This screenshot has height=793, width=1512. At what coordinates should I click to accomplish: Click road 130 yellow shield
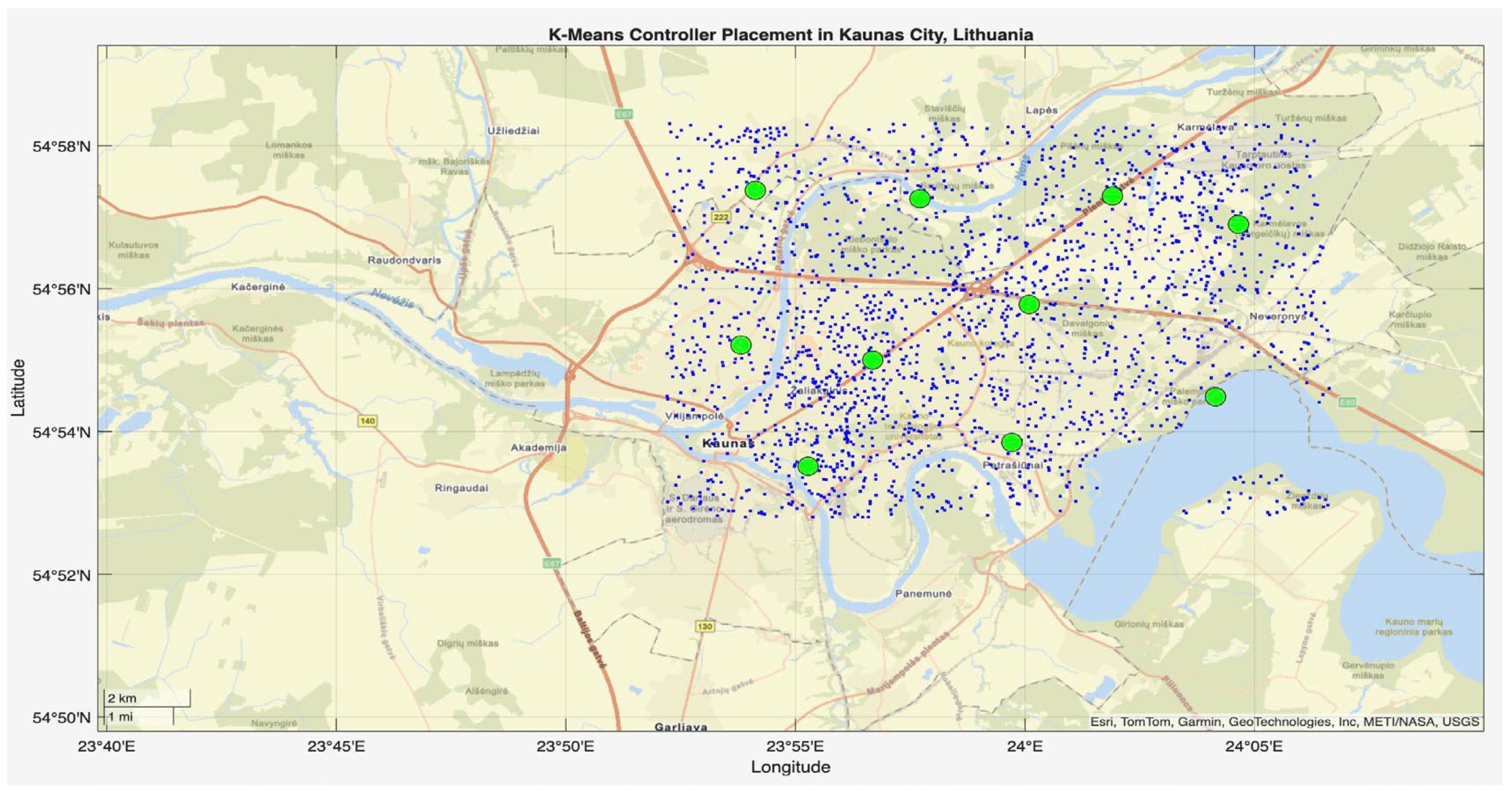point(704,626)
